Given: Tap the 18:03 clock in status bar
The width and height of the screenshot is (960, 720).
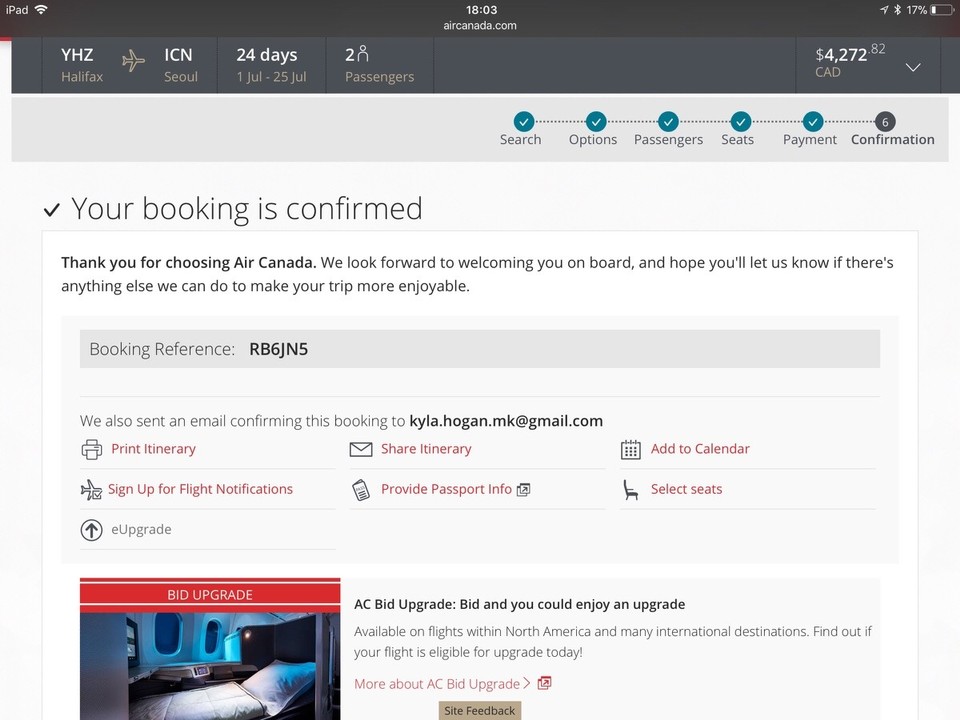Looking at the screenshot, I should click(x=481, y=10).
